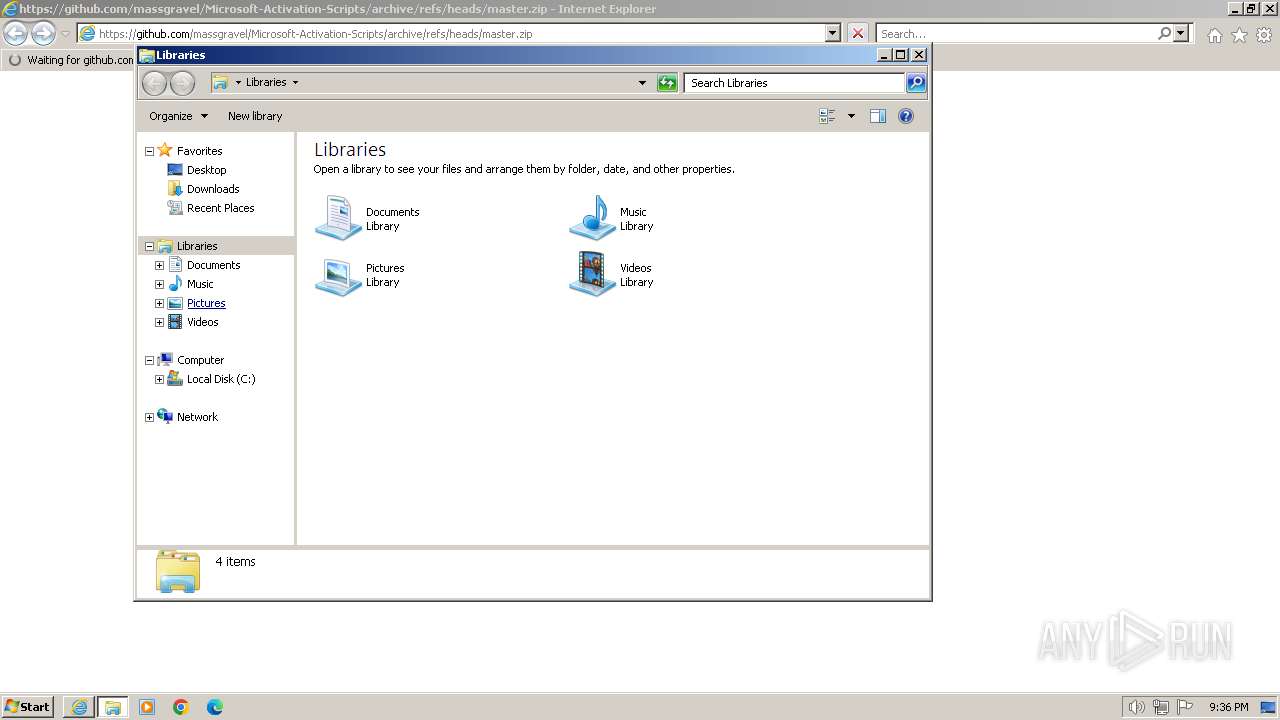Screen dimensions: 1280x720
Task: Open IE search provider dropdown arrow
Action: coord(1181,34)
